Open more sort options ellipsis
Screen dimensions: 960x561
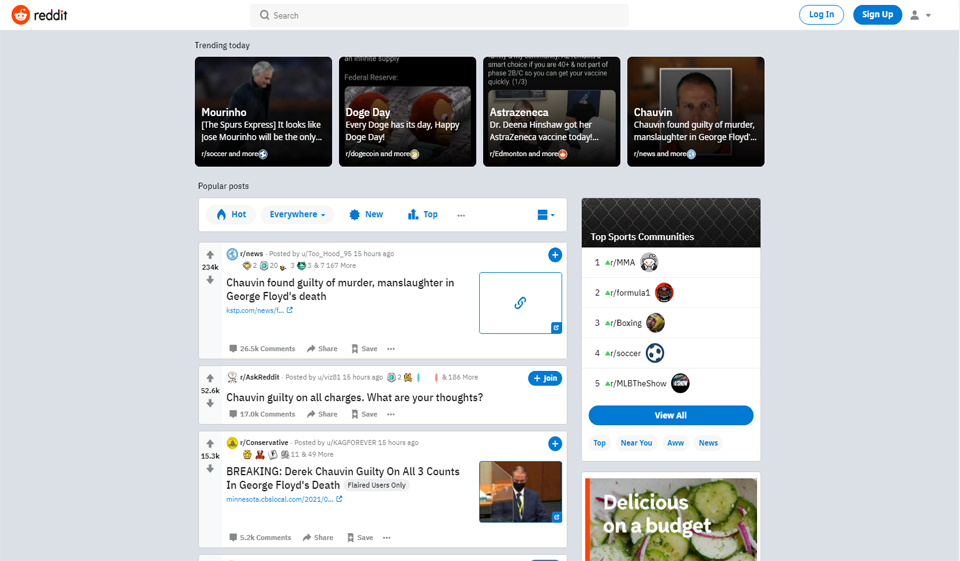click(x=461, y=215)
